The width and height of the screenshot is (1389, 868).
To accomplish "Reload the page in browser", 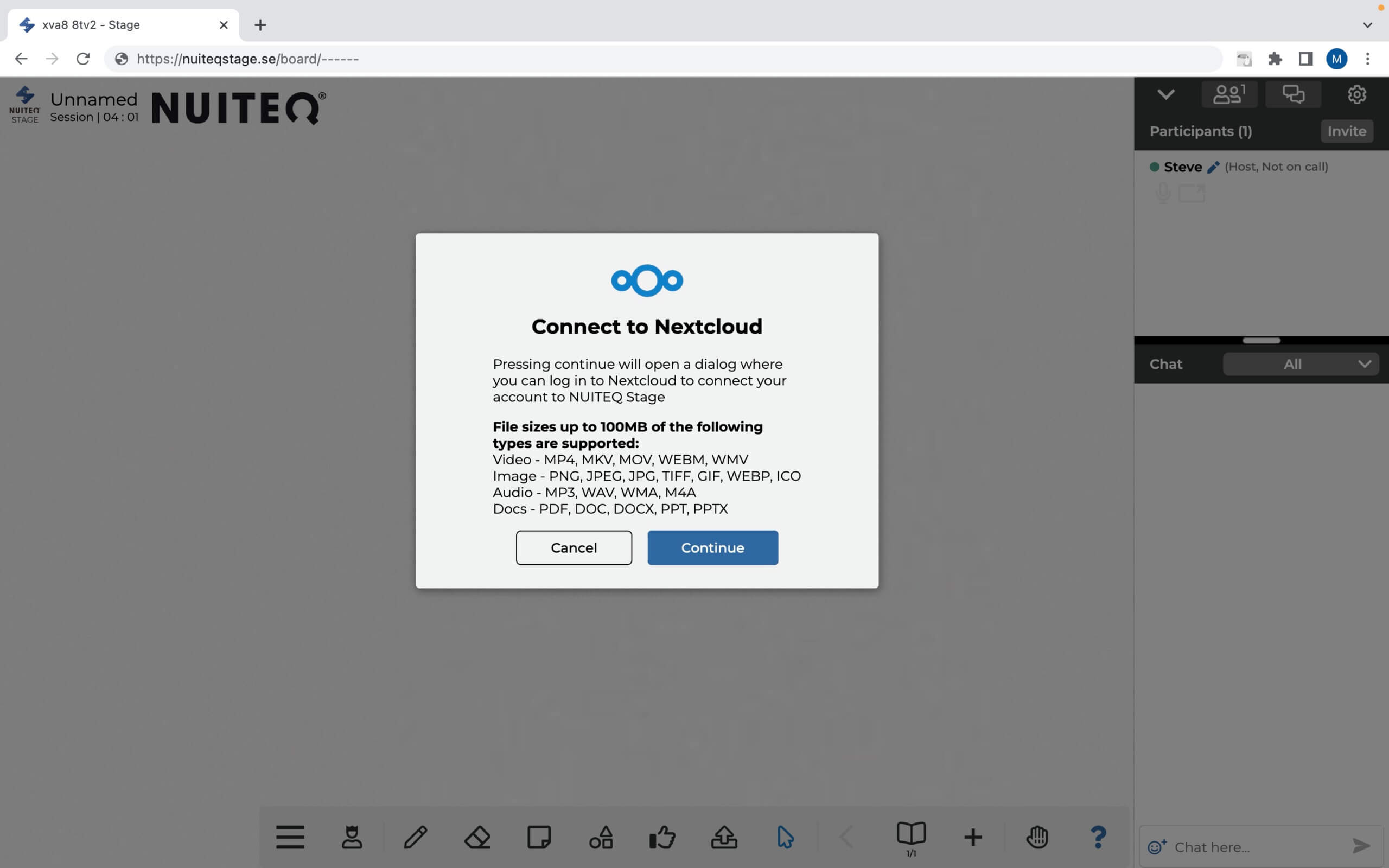I will (x=83, y=59).
